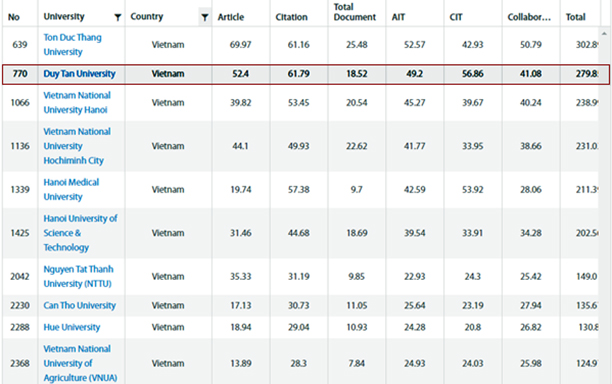This screenshot has height=384, width=612.
Task: Select Country cell in Hue University row
Action: [x=168, y=327]
